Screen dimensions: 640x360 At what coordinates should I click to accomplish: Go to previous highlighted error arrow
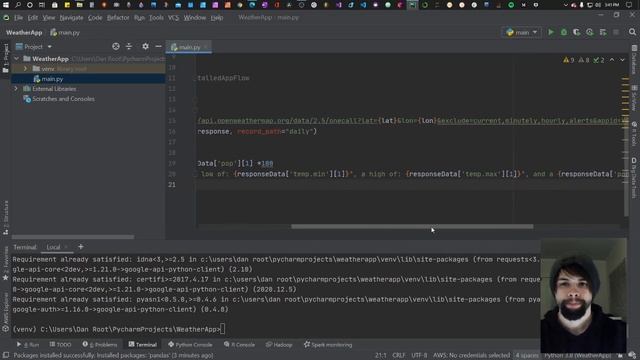click(x=612, y=60)
